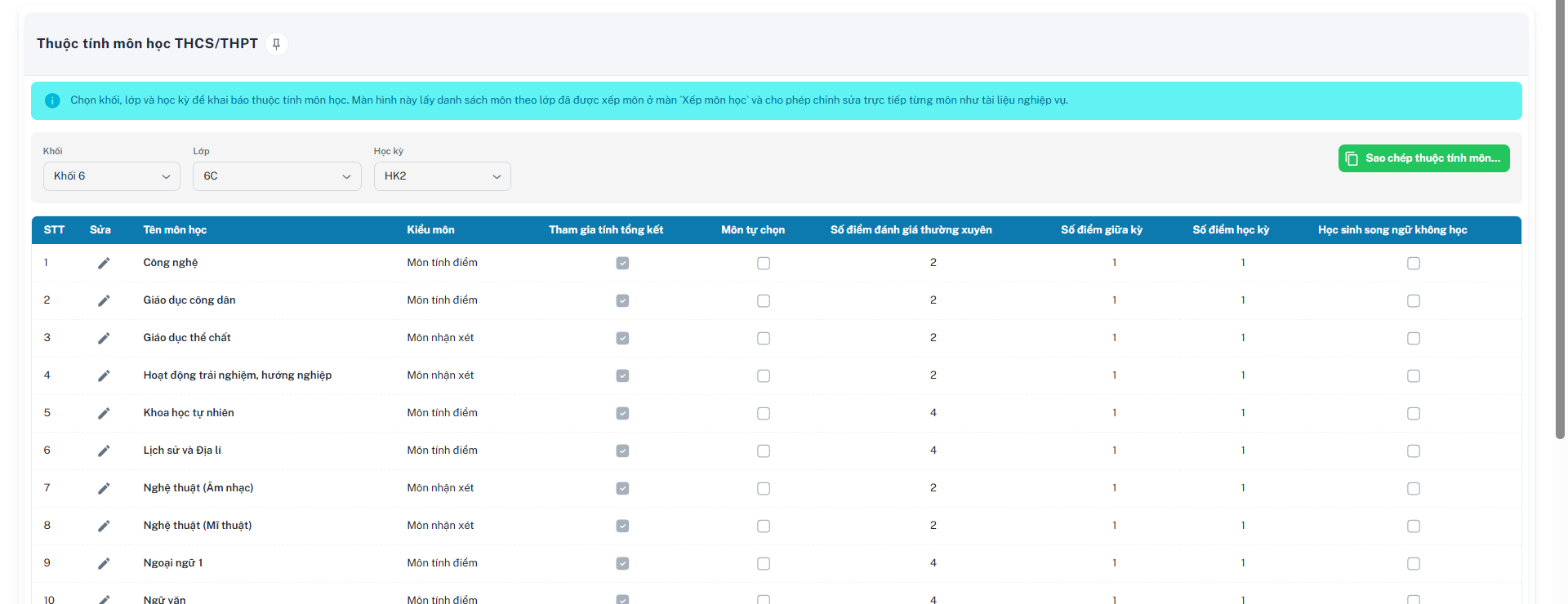1568x604 pixels.
Task: Click thường xuyên value 4 for Khoa học tự nhiên
Action: [933, 413]
